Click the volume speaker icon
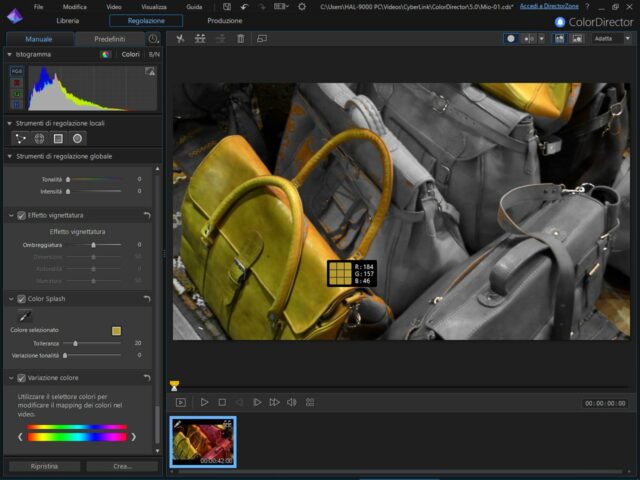Image resolution: width=640 pixels, height=480 pixels. (292, 402)
